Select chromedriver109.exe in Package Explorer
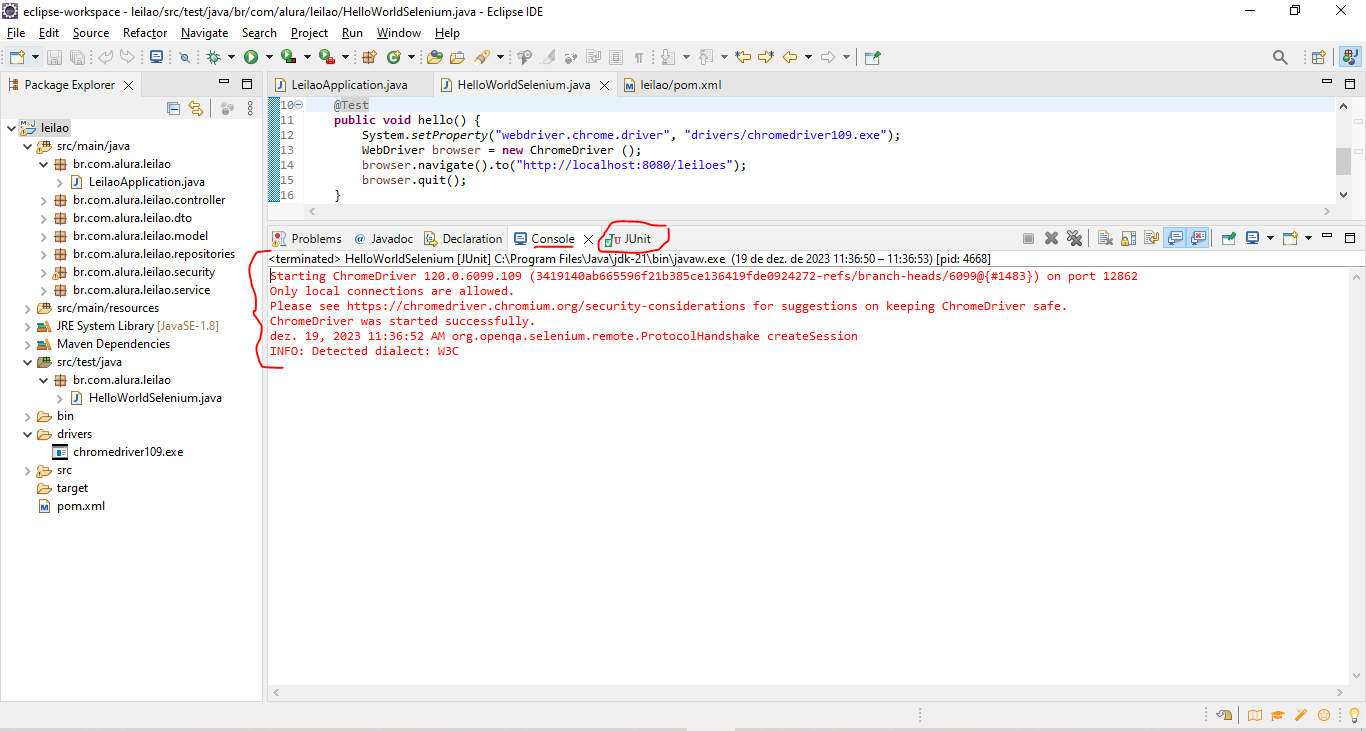Image resolution: width=1366 pixels, height=731 pixels. tap(117, 452)
